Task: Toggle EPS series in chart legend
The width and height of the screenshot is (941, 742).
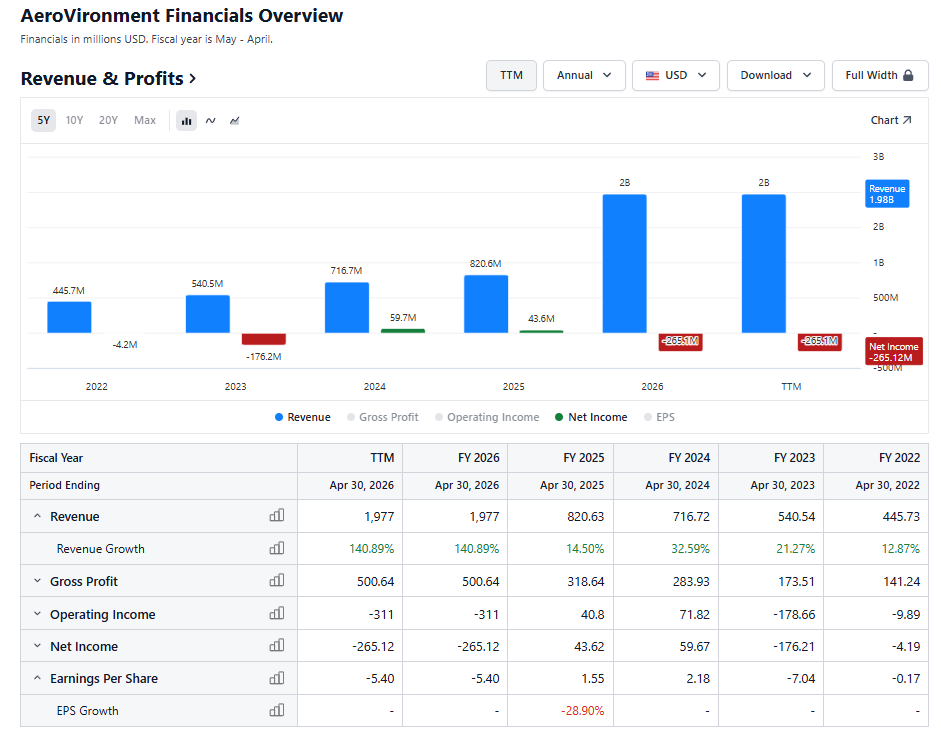Action: coord(659,417)
